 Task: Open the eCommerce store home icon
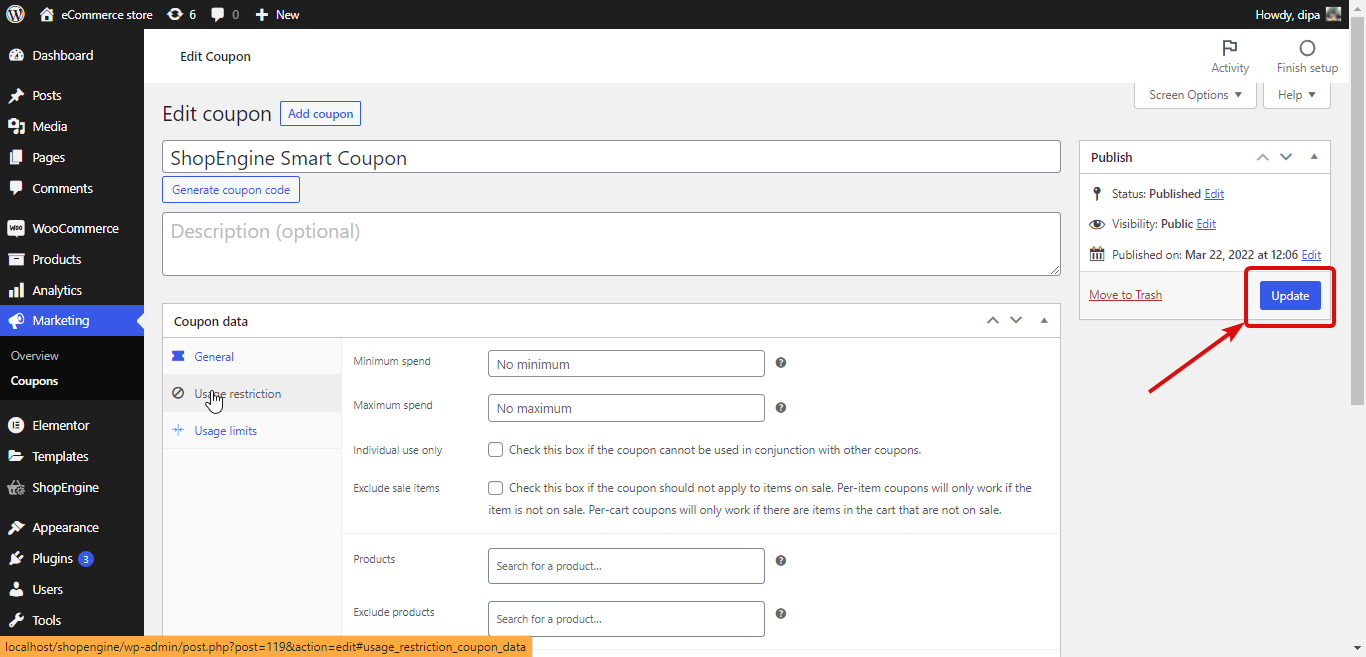(x=47, y=14)
